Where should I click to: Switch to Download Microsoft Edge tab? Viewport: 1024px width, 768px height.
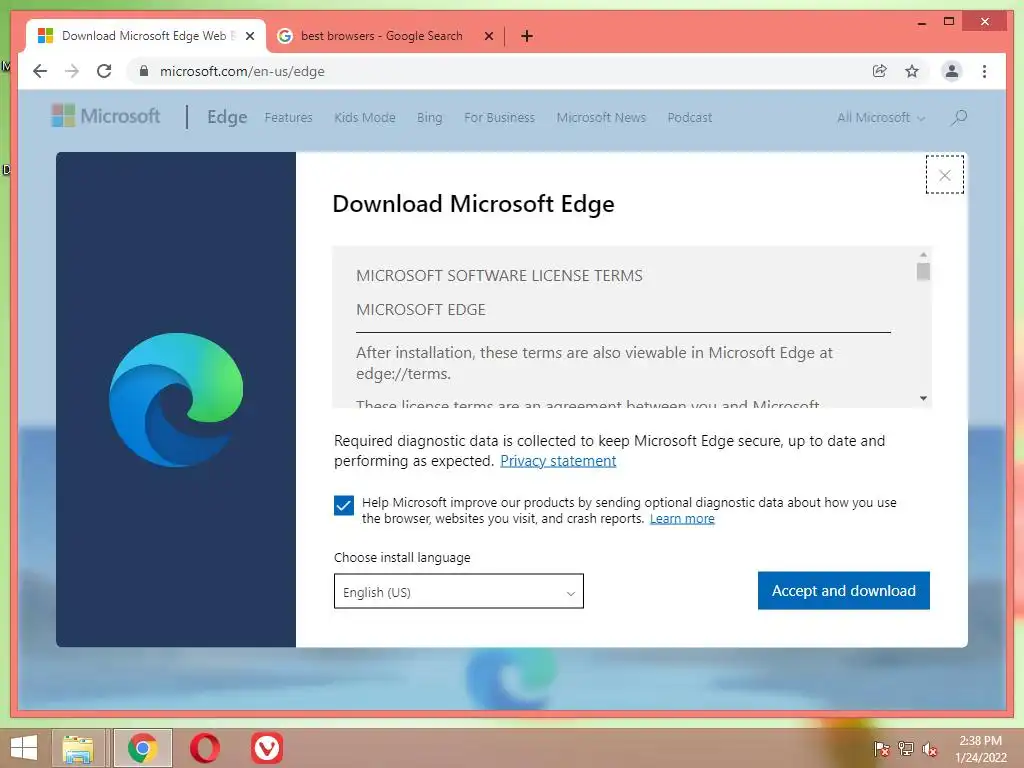click(x=144, y=36)
